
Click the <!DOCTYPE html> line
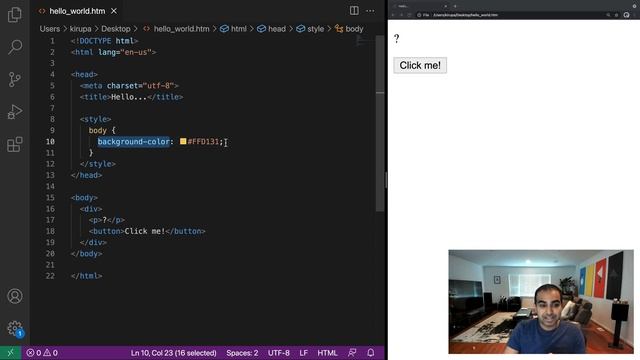pos(104,41)
